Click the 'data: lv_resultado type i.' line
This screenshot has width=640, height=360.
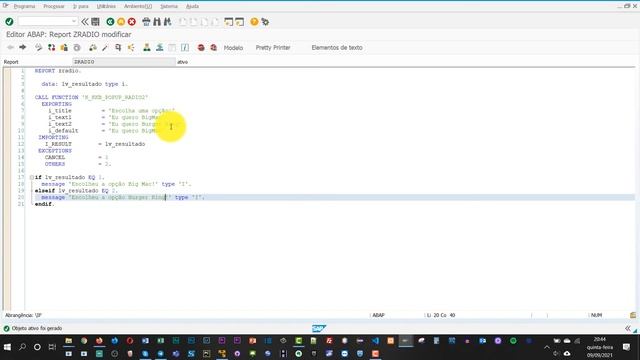84,84
